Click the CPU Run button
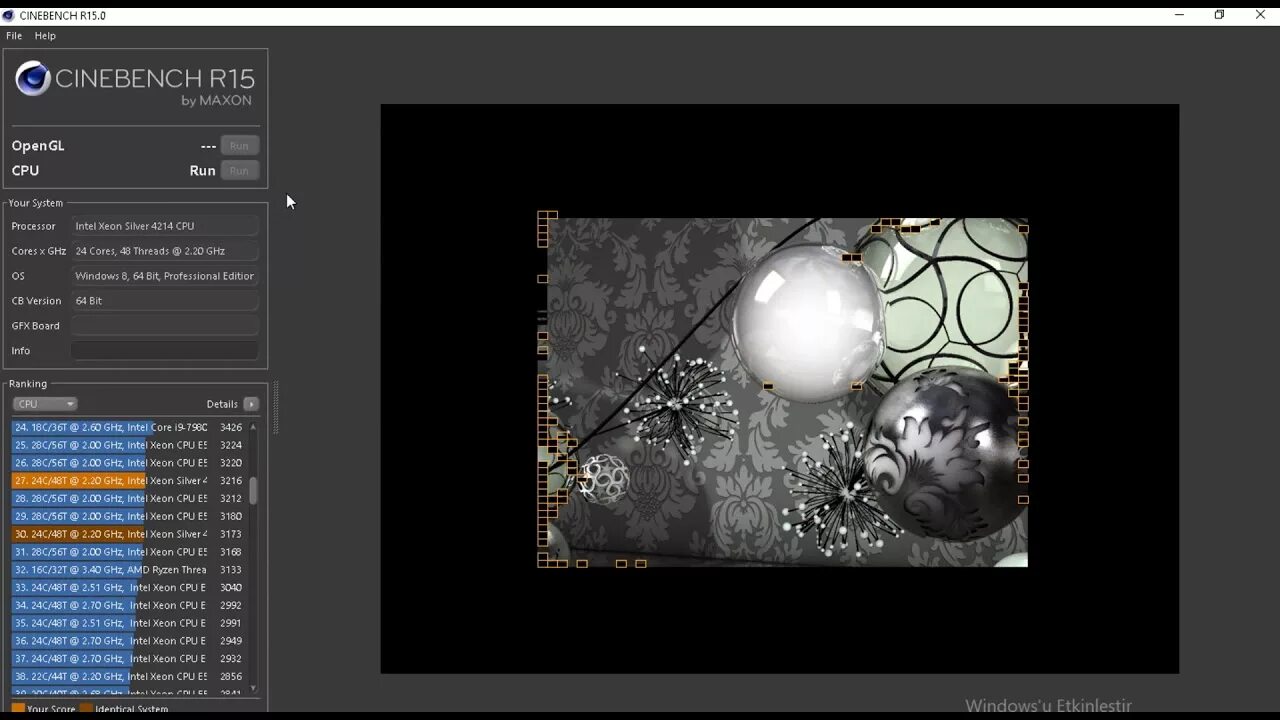The width and height of the screenshot is (1280, 720). 239,171
